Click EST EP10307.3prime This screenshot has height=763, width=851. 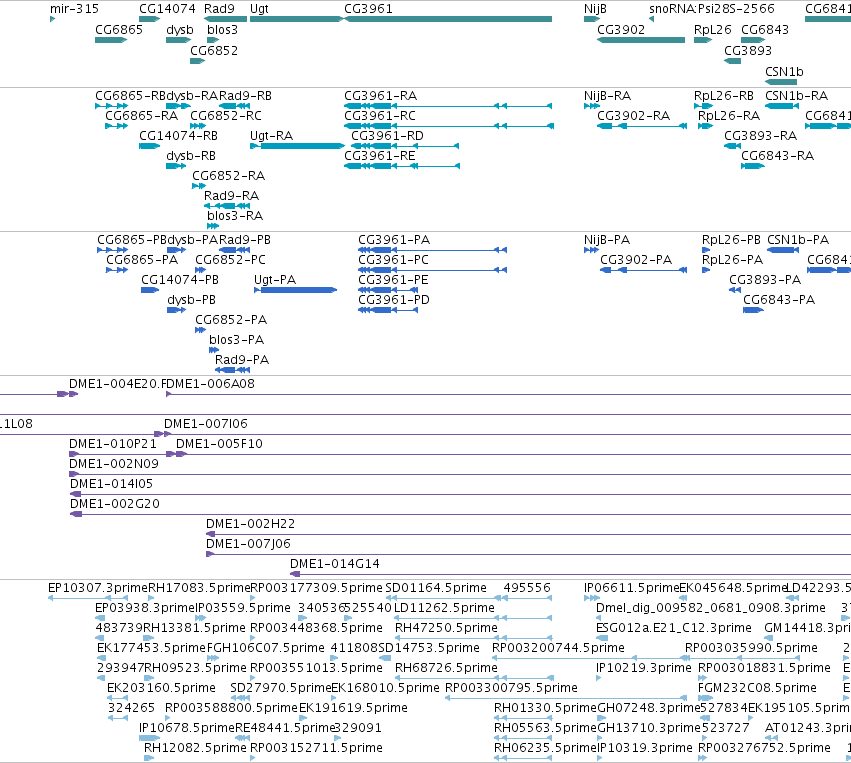coord(98,588)
